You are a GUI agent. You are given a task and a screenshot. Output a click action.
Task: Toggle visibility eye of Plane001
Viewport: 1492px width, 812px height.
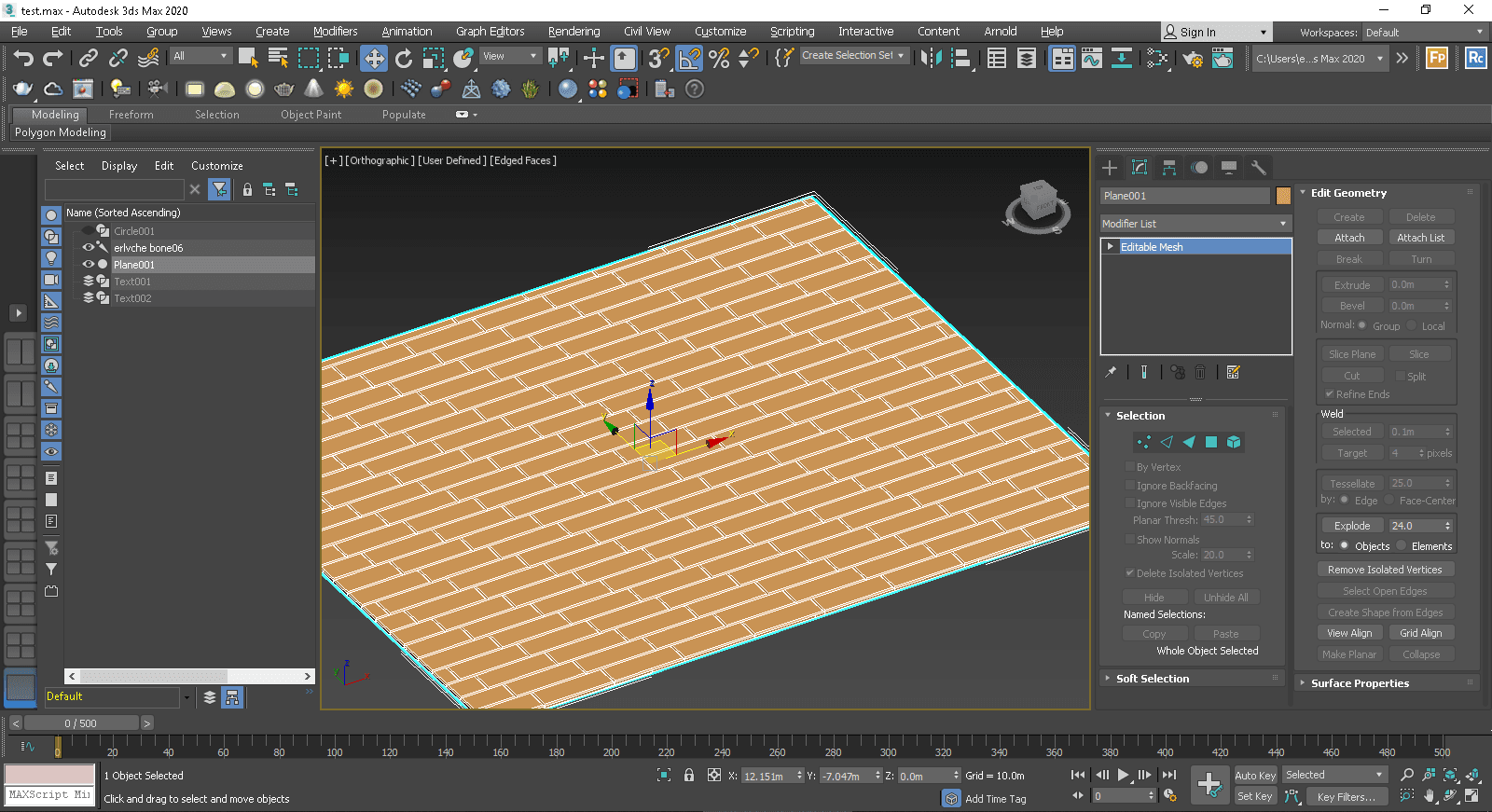[x=89, y=265]
